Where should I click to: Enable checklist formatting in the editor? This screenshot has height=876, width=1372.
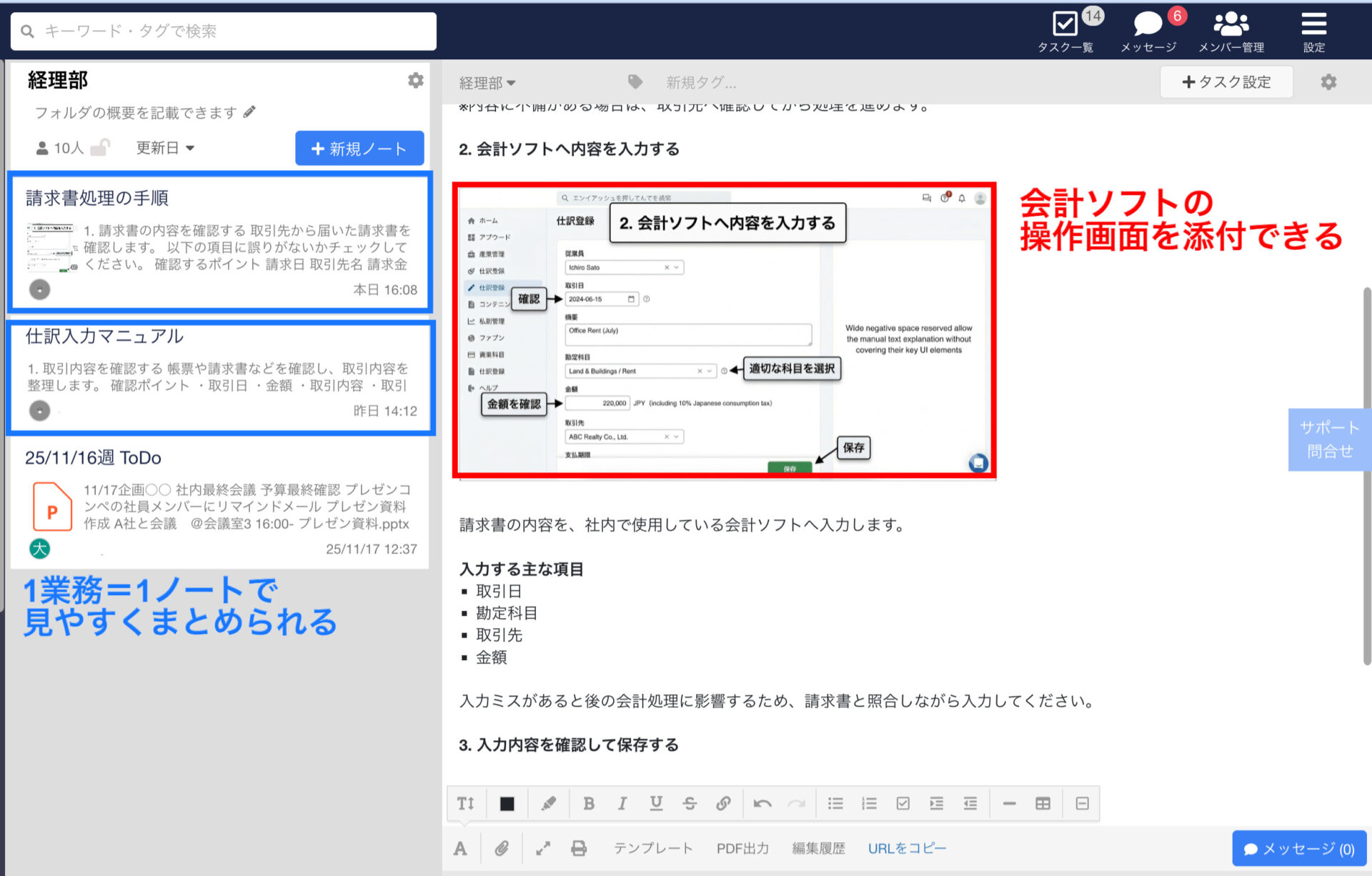point(903,803)
